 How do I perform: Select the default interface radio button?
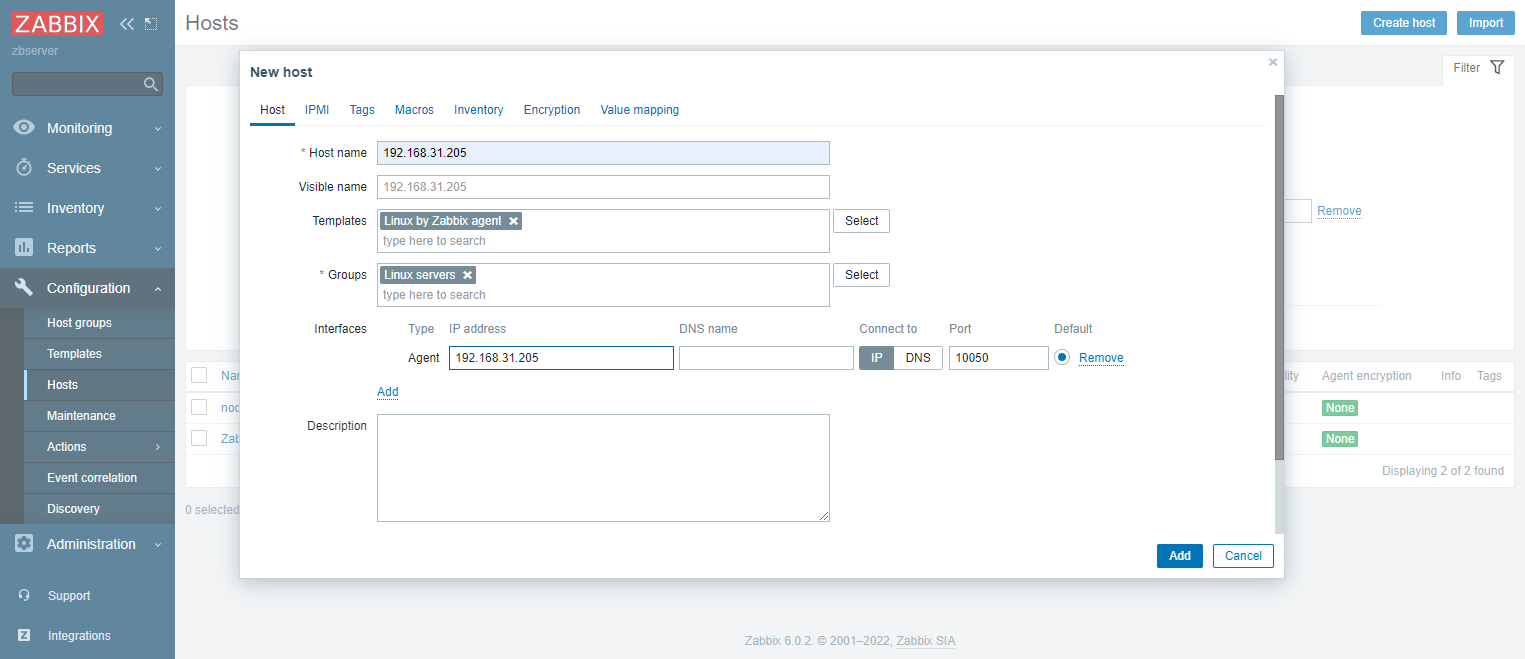pos(1062,358)
